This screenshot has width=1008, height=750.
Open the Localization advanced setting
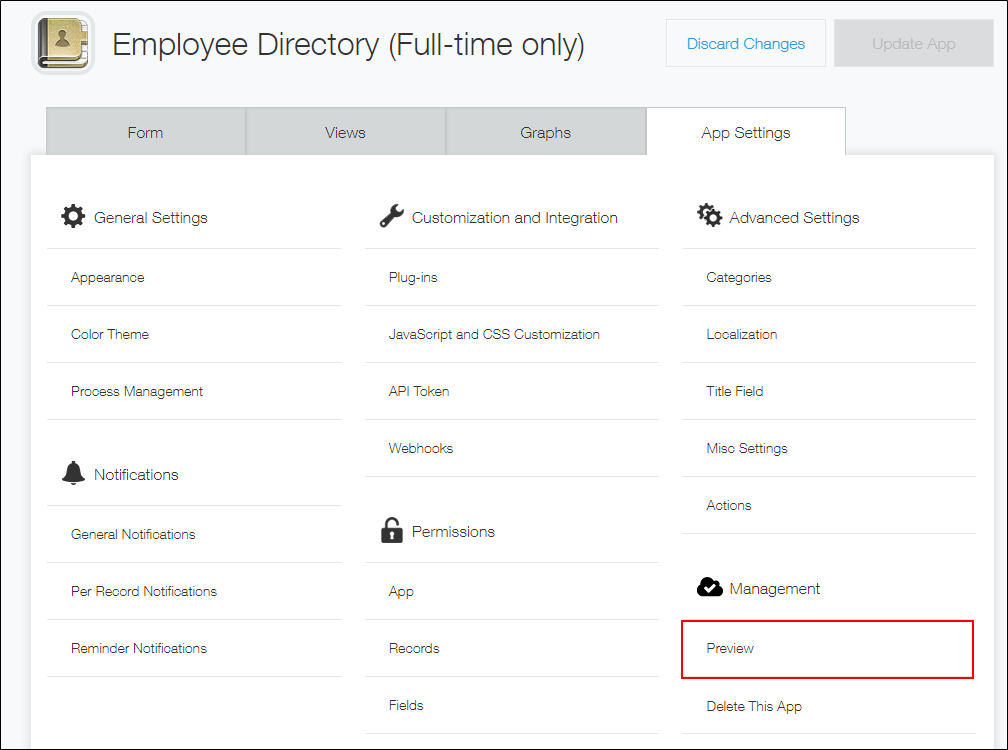coord(741,334)
